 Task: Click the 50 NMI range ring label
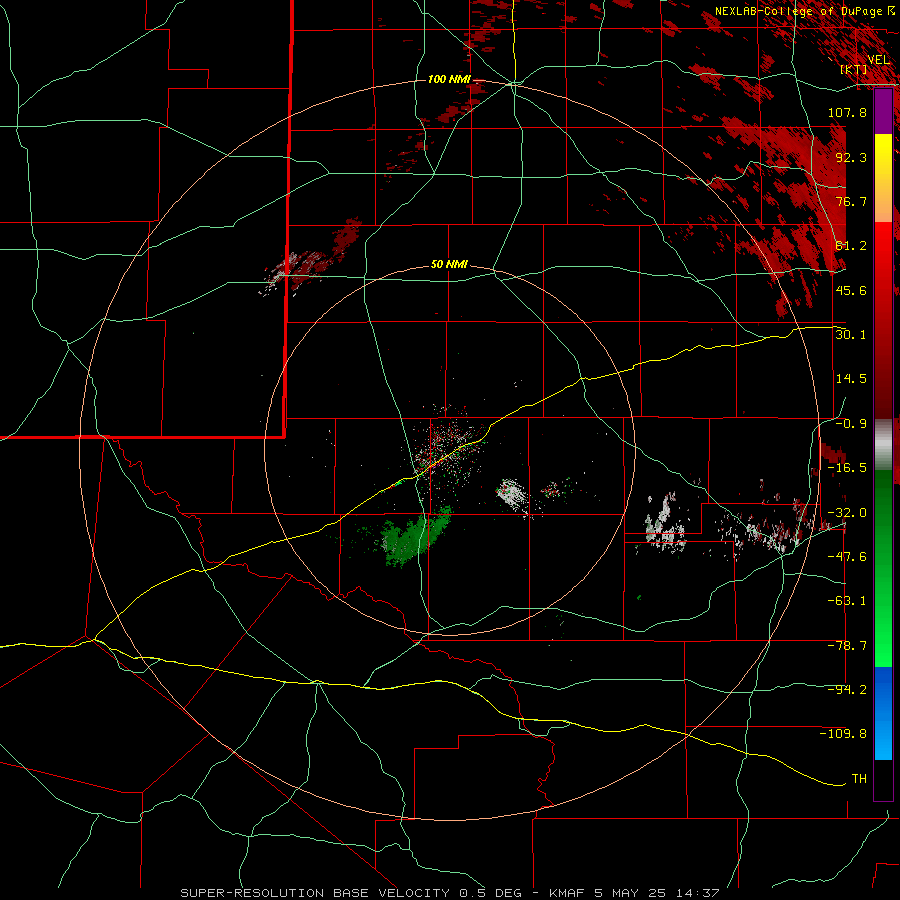(449, 265)
